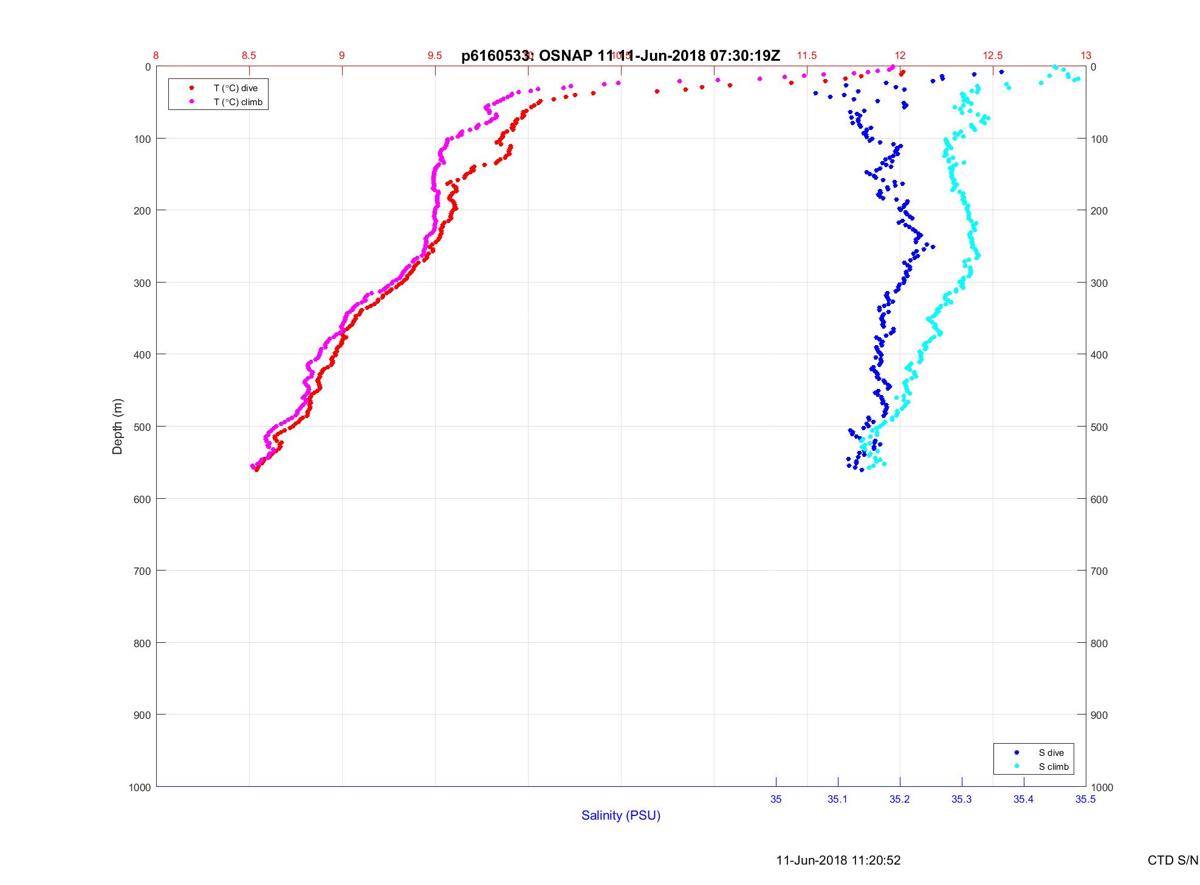Screen dimensions: 1200x885
Task: Click the '900' tick on the left depth axis
Action: [141, 715]
